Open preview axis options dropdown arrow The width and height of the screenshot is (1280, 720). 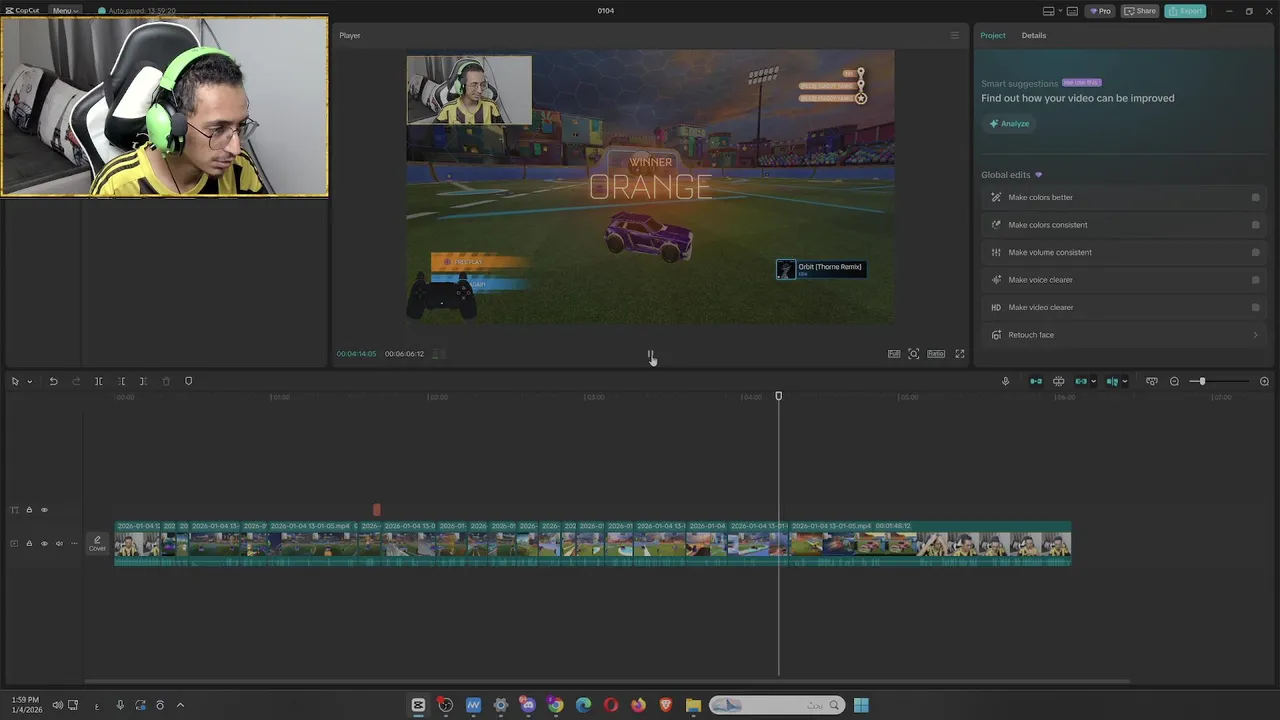tap(1124, 381)
